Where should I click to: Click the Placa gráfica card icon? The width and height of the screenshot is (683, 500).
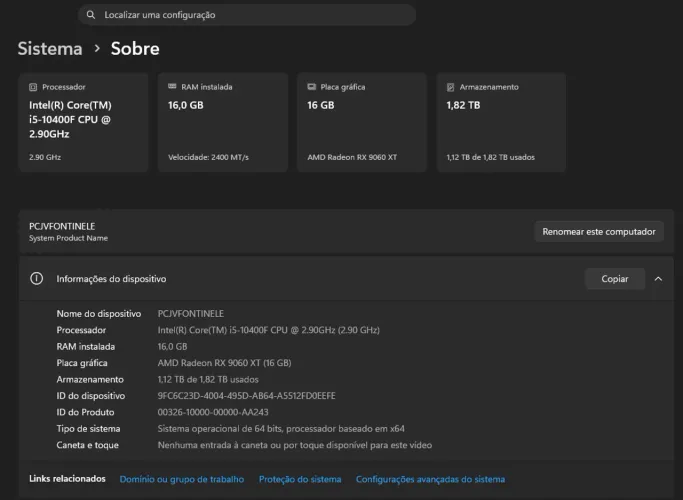pyautogui.click(x=311, y=87)
